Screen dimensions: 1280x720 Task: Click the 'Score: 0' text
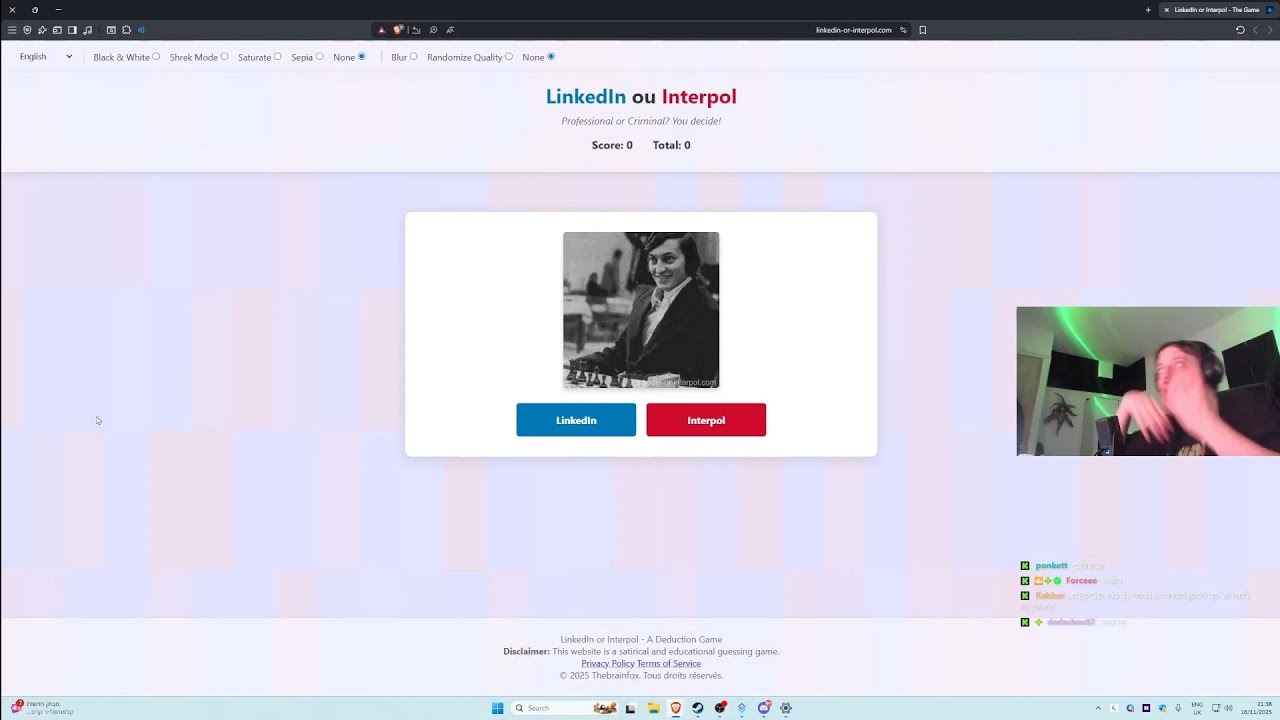coord(612,145)
